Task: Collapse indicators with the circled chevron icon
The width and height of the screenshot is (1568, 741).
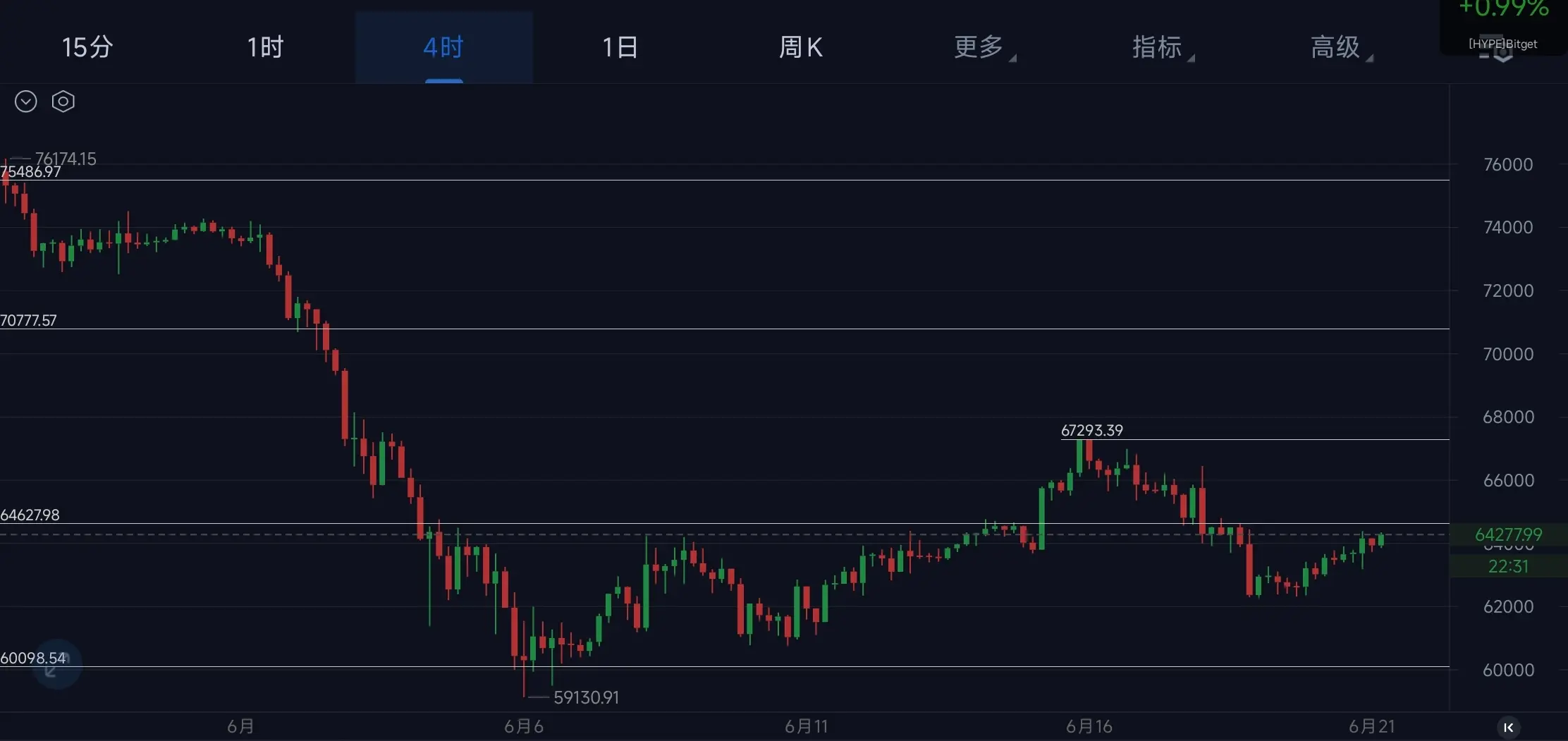Action: point(25,102)
